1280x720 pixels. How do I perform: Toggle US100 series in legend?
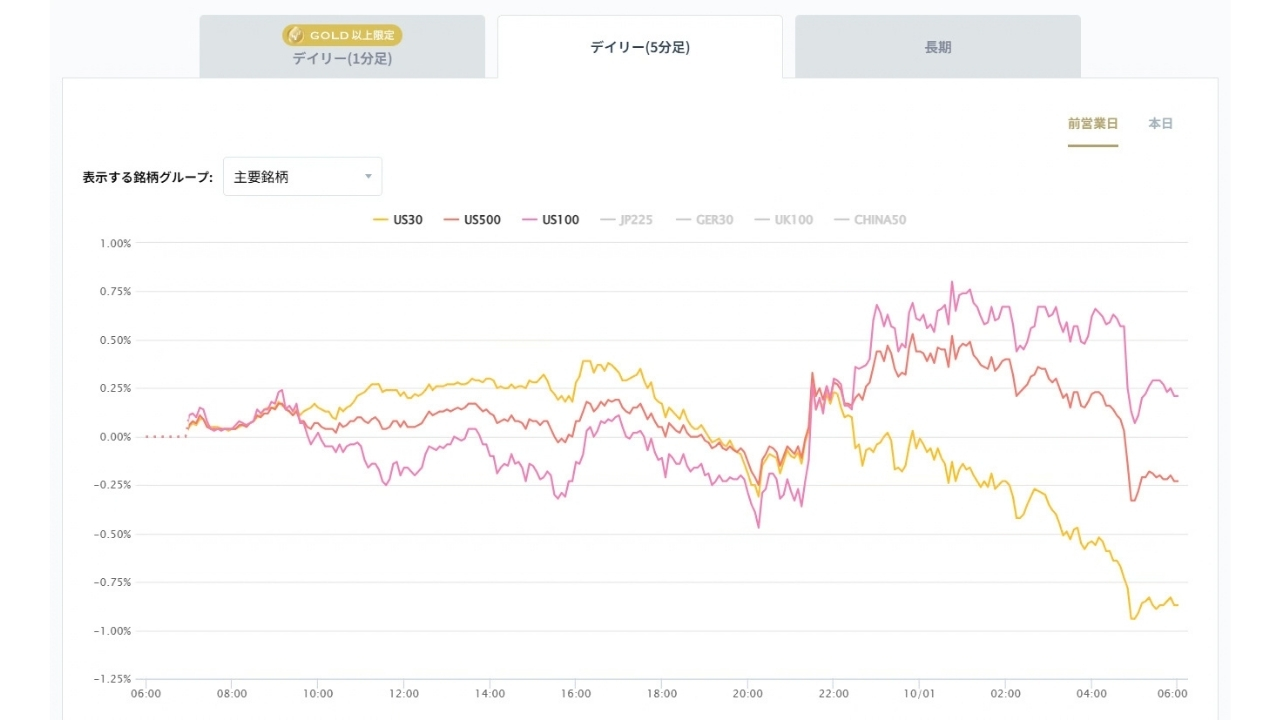(x=550, y=220)
